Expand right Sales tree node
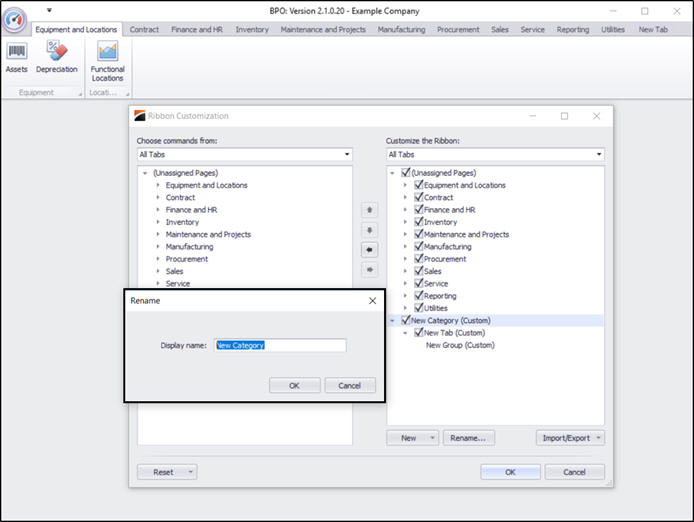The image size is (694, 522). tap(405, 271)
